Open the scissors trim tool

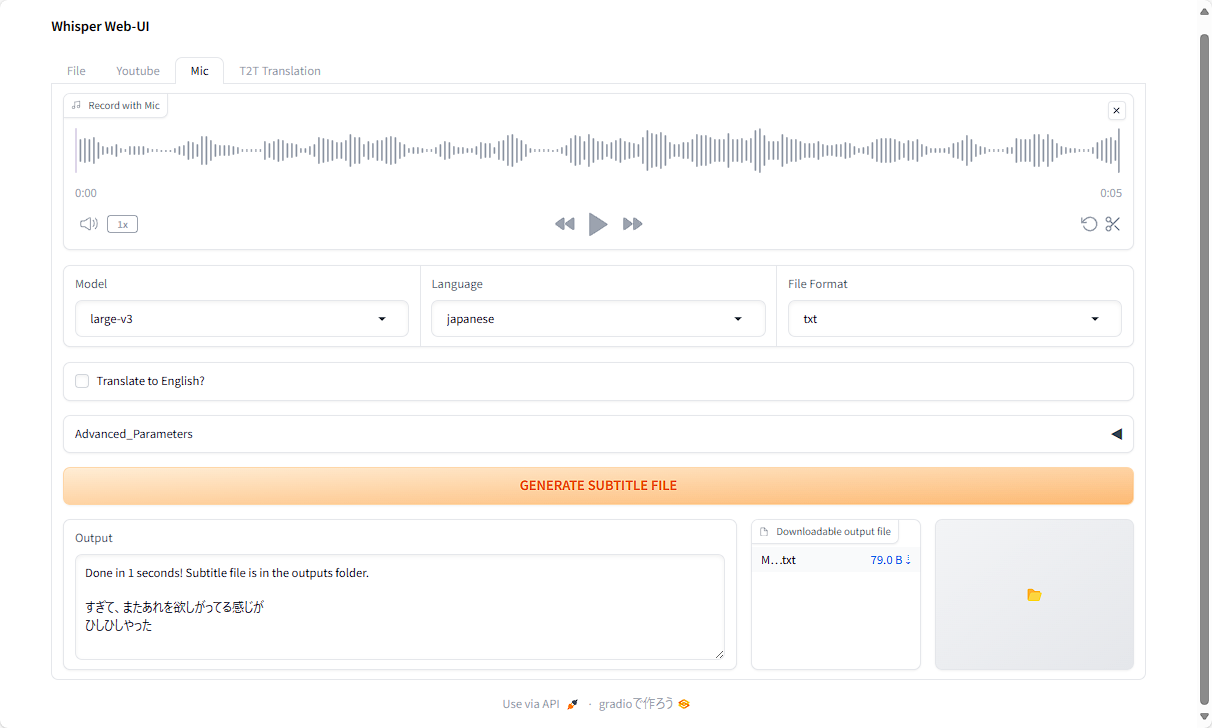1113,224
